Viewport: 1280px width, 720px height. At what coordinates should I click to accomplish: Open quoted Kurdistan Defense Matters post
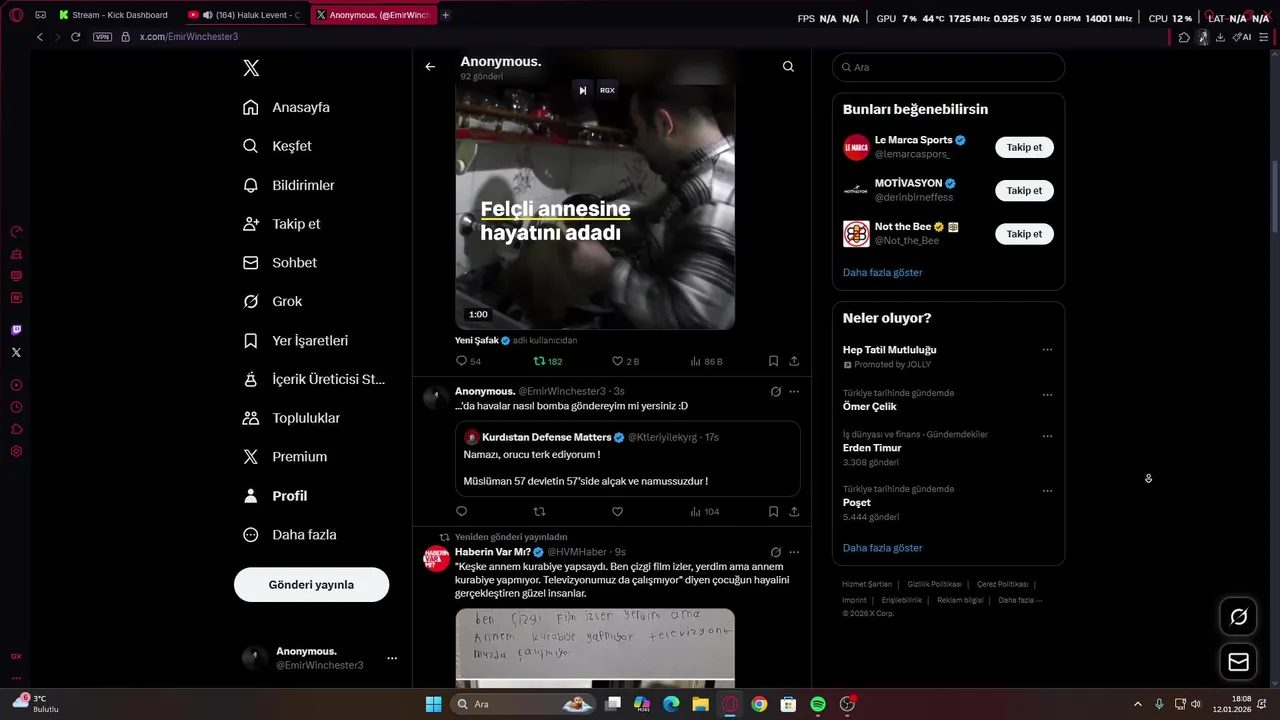click(627, 459)
